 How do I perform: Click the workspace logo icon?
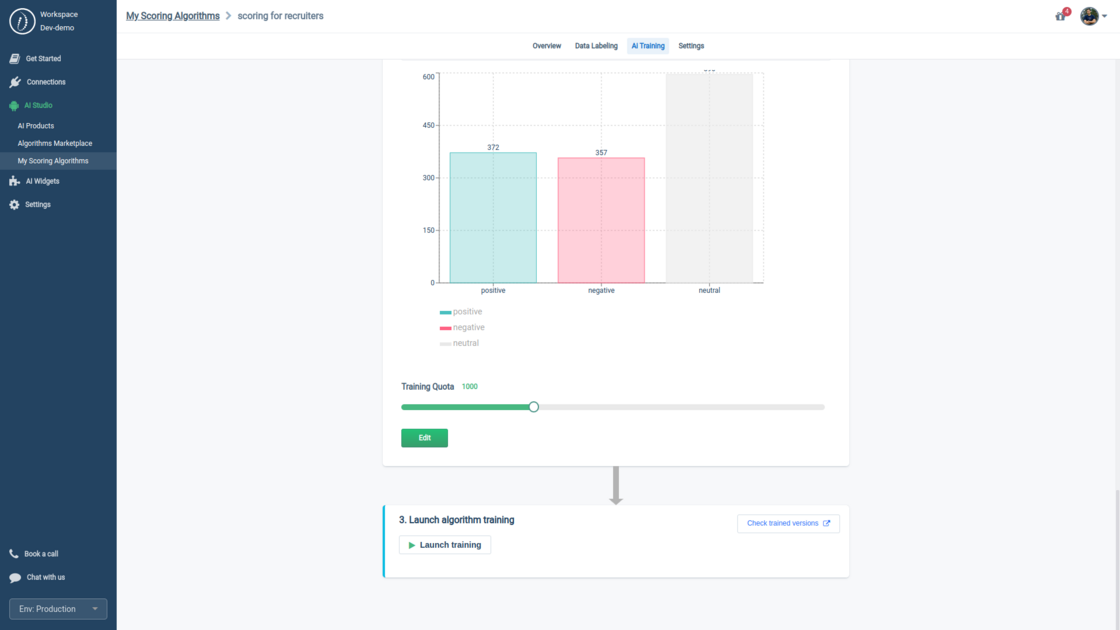coord(22,21)
